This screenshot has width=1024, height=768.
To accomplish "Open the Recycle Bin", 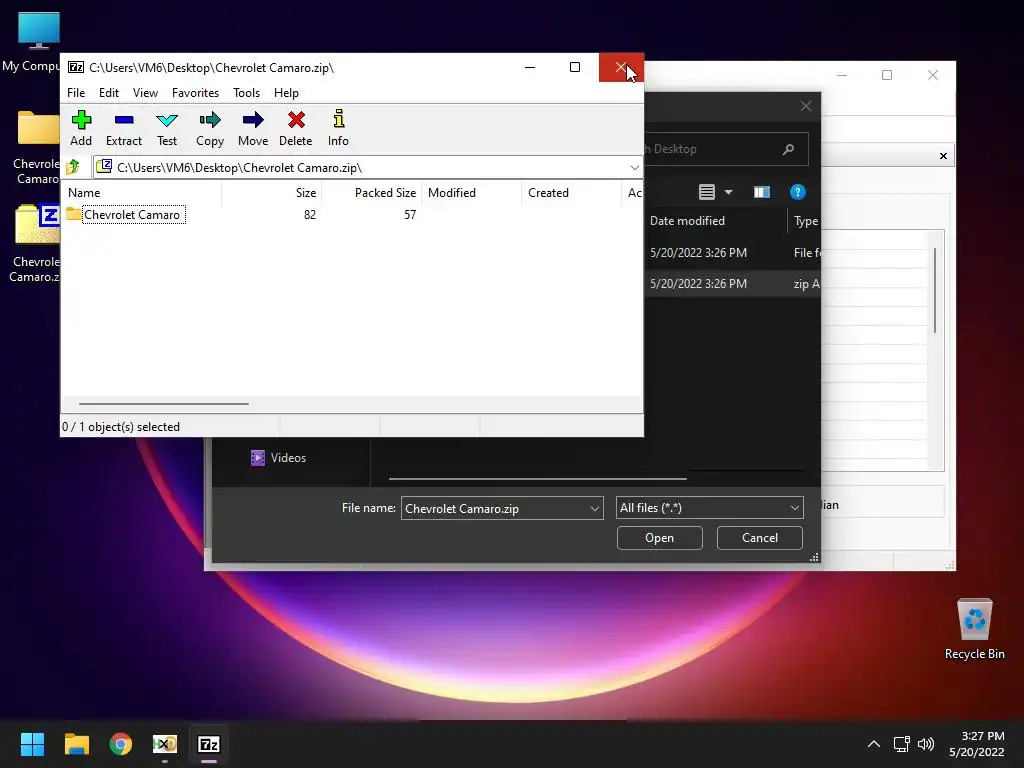I will 974,629.
